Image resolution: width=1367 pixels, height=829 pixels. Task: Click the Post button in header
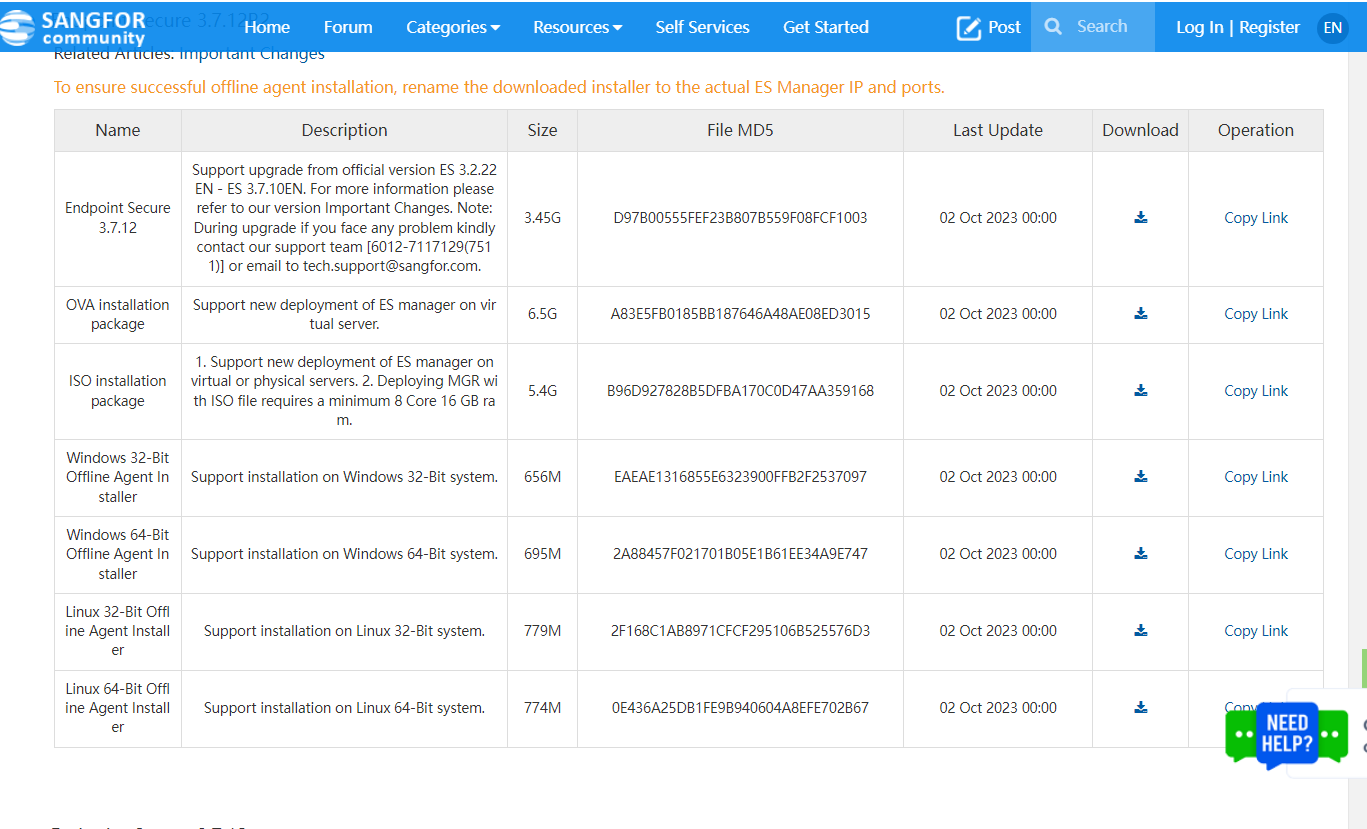(988, 27)
